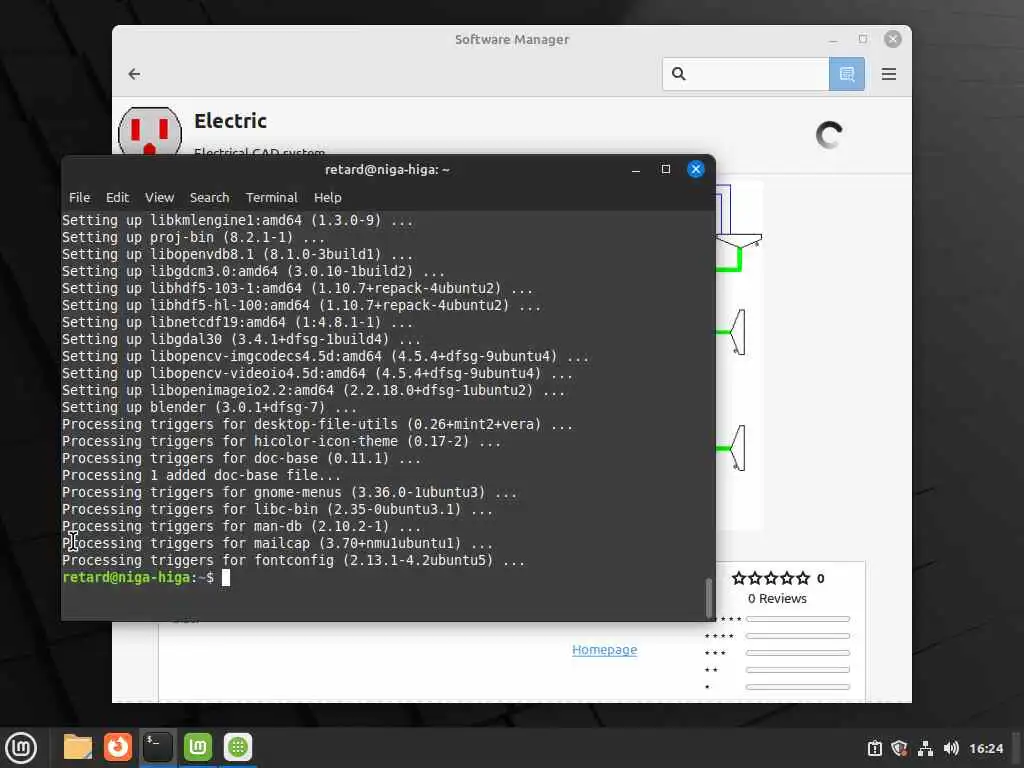Click the three-star rating bar
The height and width of the screenshot is (768, 1024).
coord(797,652)
